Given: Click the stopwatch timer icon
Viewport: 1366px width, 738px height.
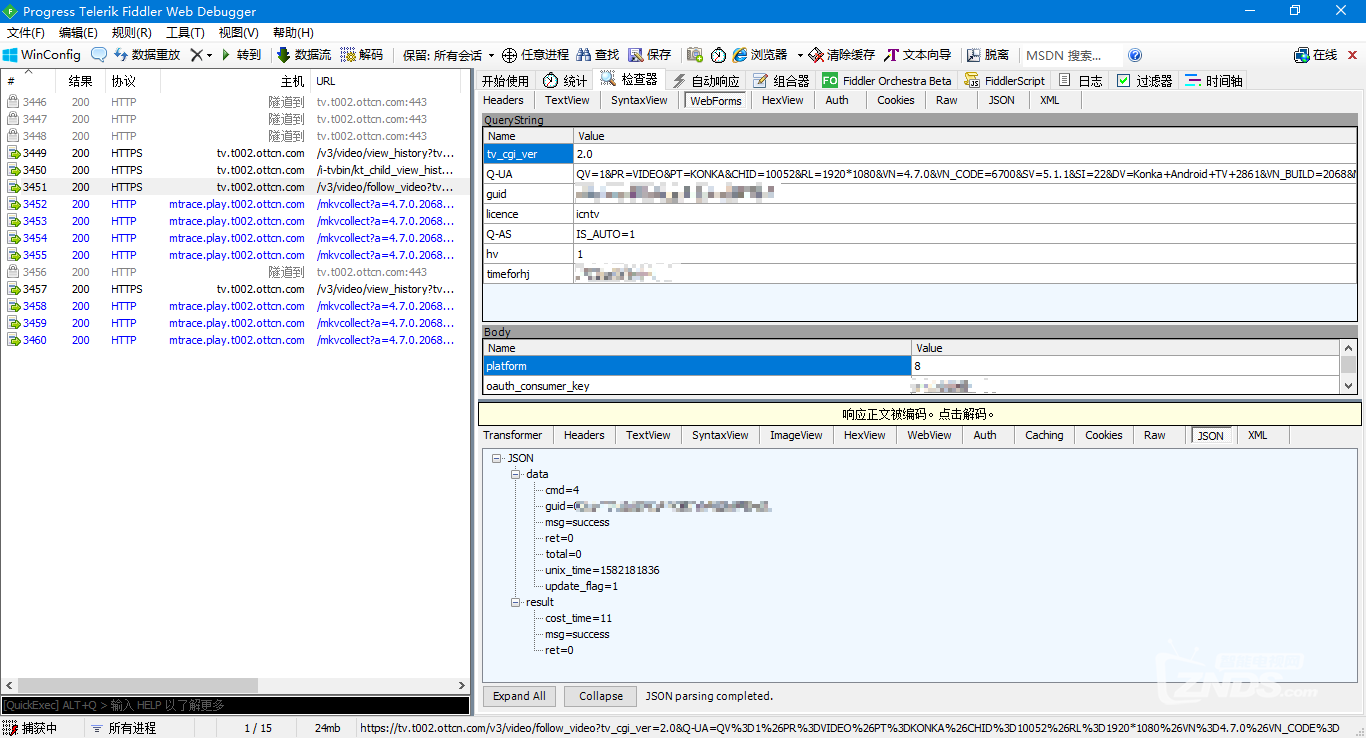Looking at the screenshot, I should 718,55.
